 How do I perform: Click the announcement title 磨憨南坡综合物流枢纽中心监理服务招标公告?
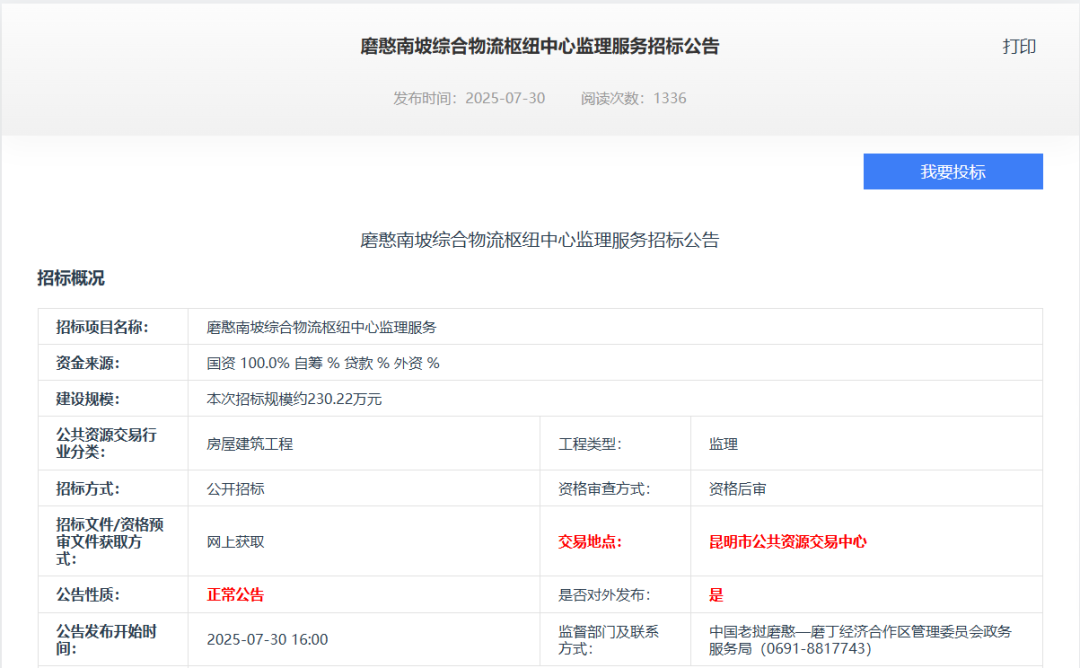coord(540,46)
